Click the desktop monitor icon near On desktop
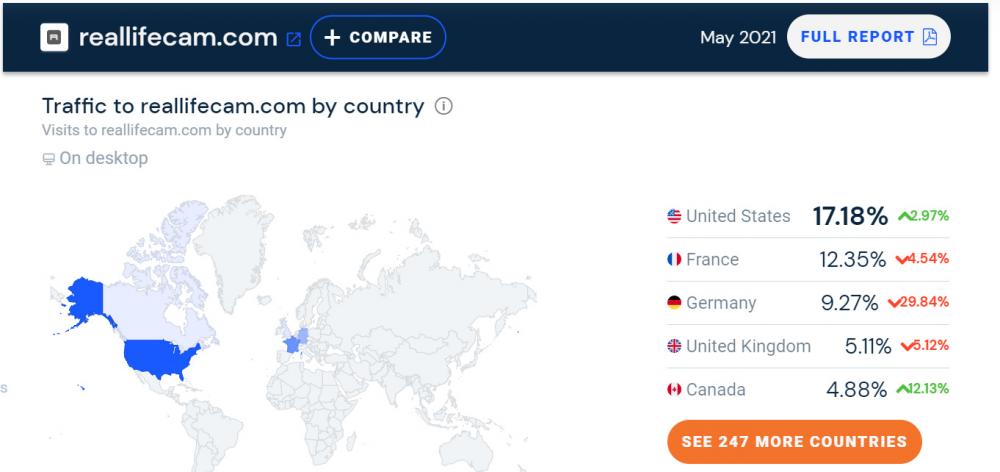Image resolution: width=1000 pixels, height=472 pixels. coord(49,159)
